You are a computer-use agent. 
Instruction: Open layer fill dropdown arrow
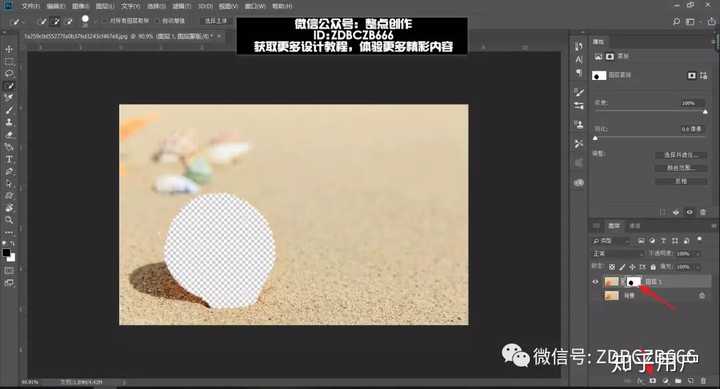point(698,267)
